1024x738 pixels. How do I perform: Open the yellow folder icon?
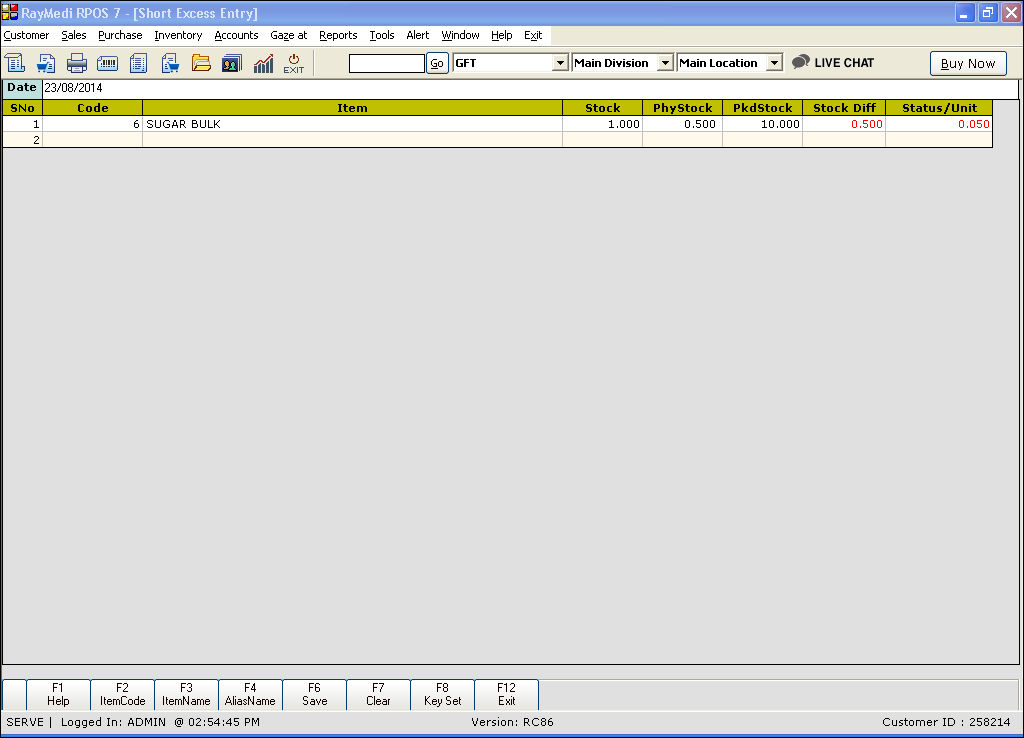[201, 63]
